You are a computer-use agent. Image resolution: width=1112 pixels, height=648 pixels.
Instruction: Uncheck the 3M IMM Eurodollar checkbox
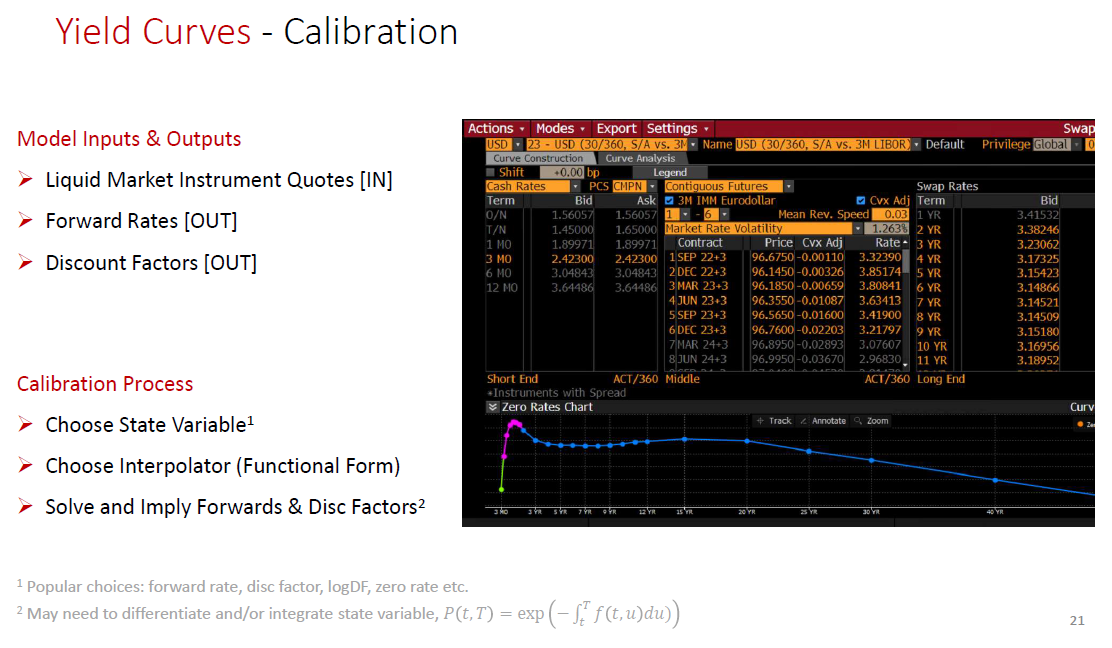coord(669,201)
